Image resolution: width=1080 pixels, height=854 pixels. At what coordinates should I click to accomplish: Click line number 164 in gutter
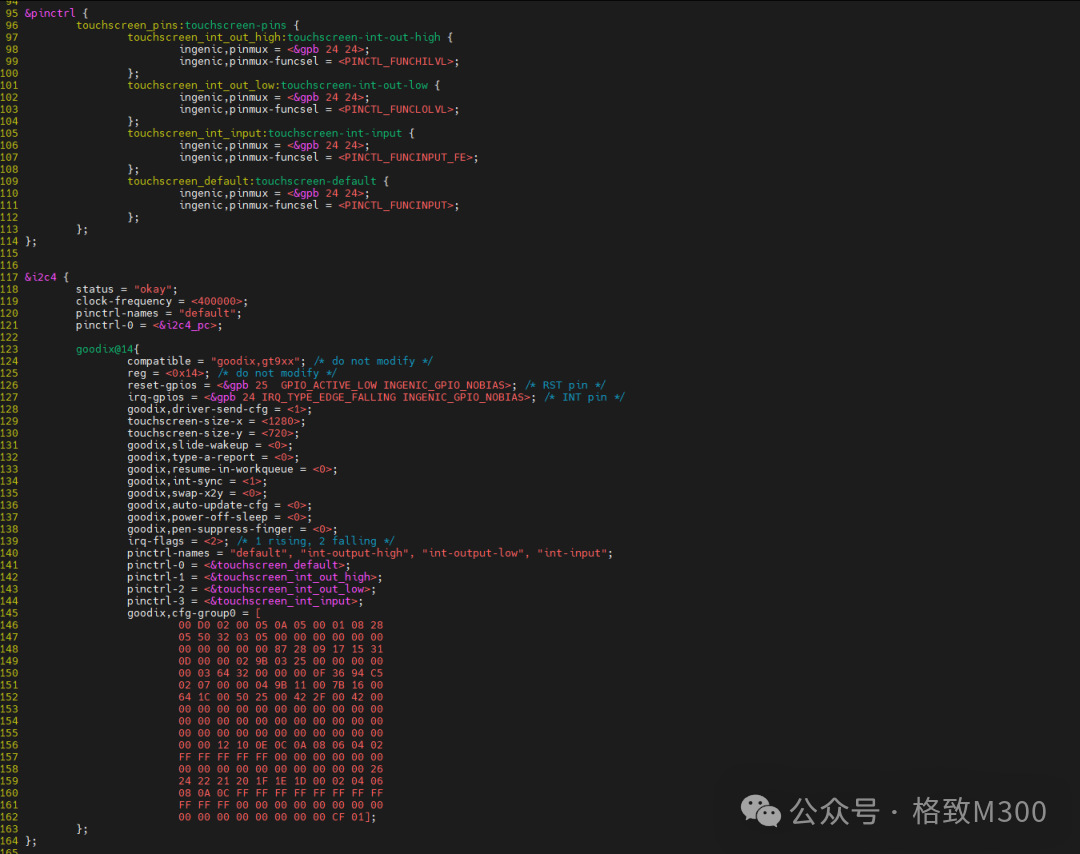pyautogui.click(x=9, y=841)
